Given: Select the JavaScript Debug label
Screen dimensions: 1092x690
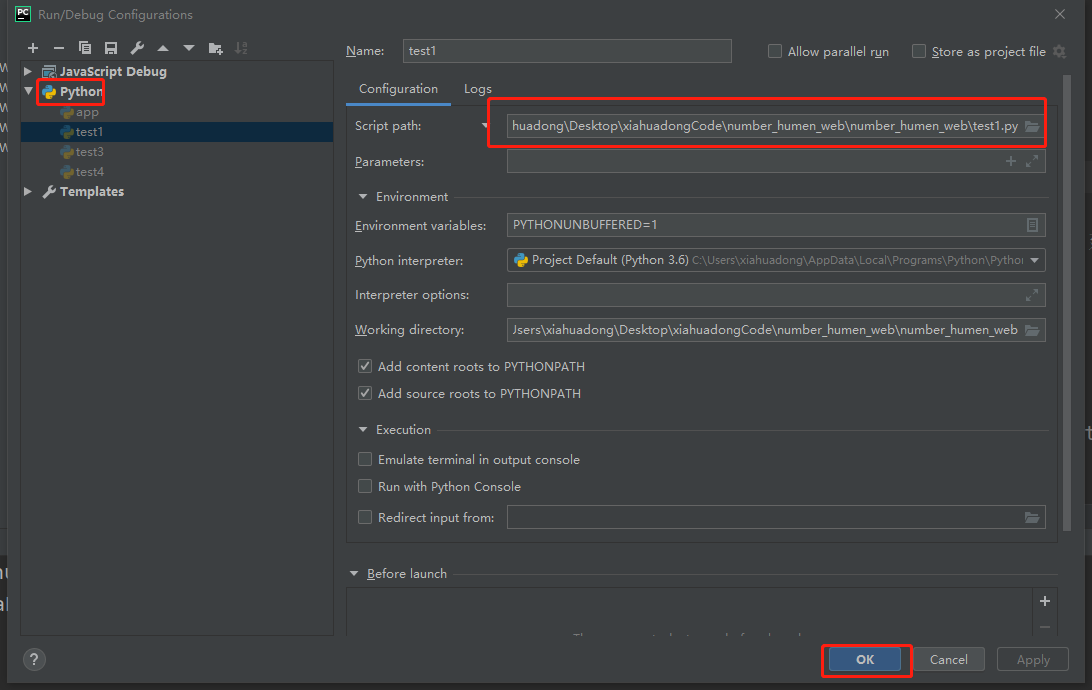Looking at the screenshot, I should point(113,71).
